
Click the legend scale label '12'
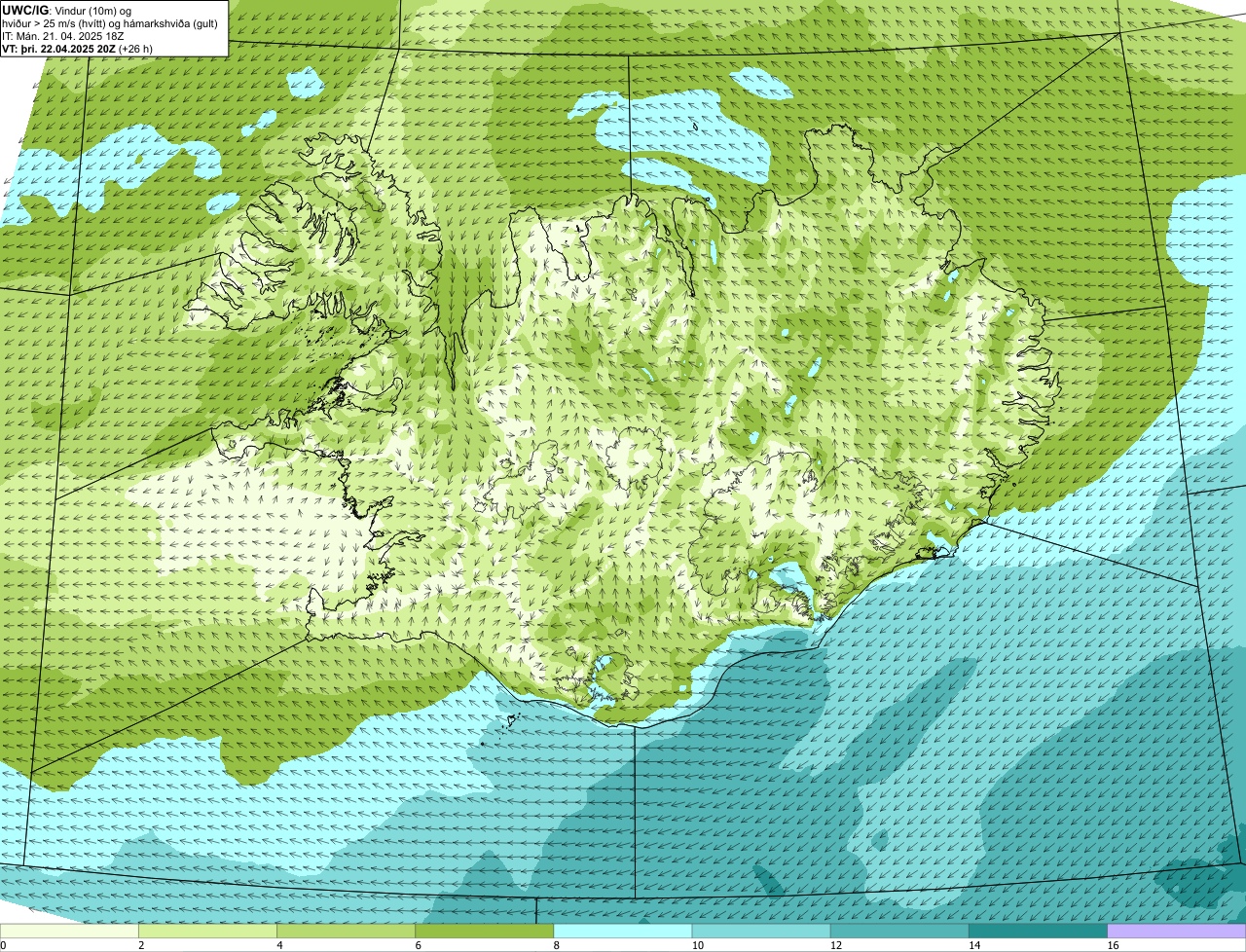[x=837, y=945]
